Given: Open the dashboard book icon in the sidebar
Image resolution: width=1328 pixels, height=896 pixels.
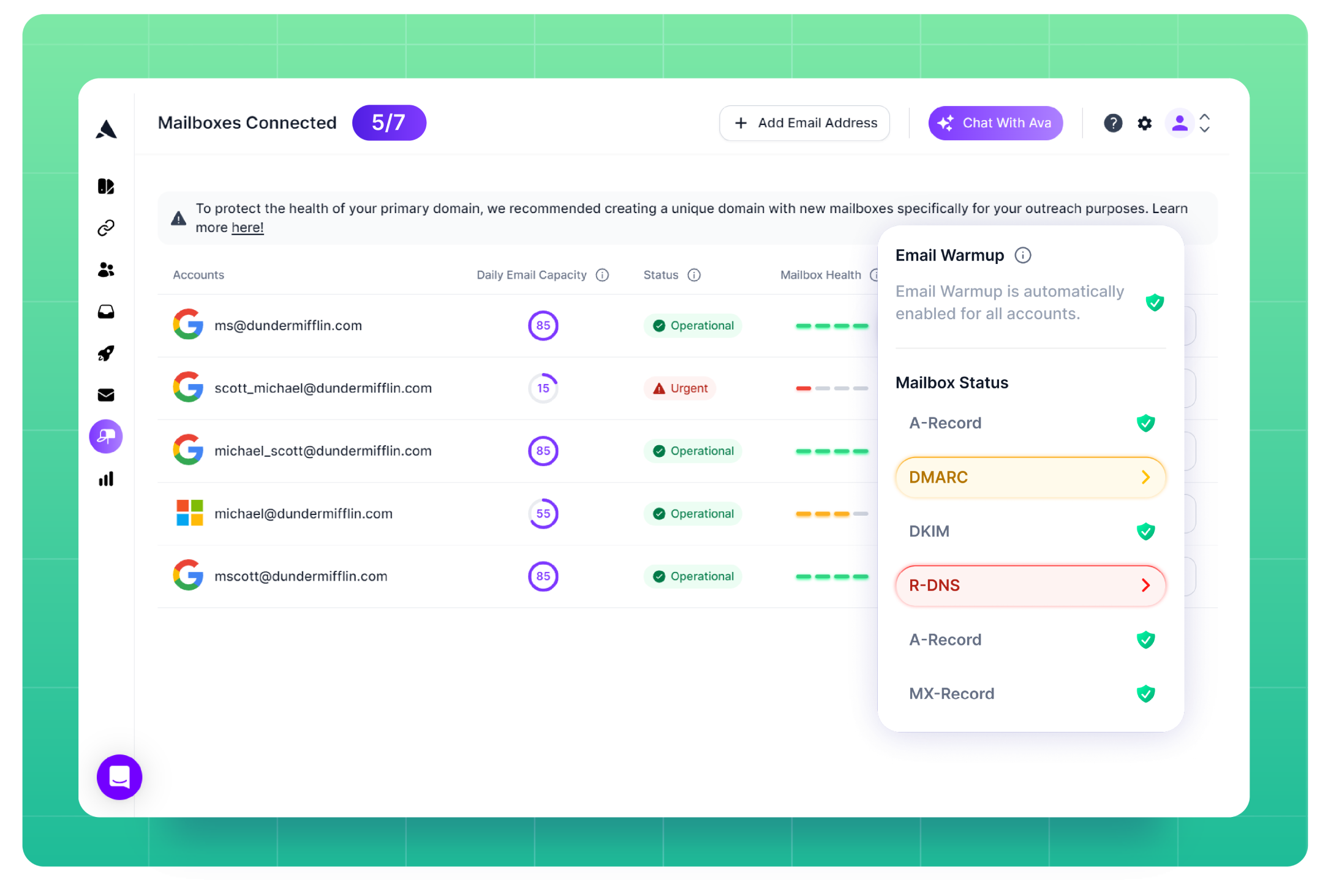Looking at the screenshot, I should [106, 186].
